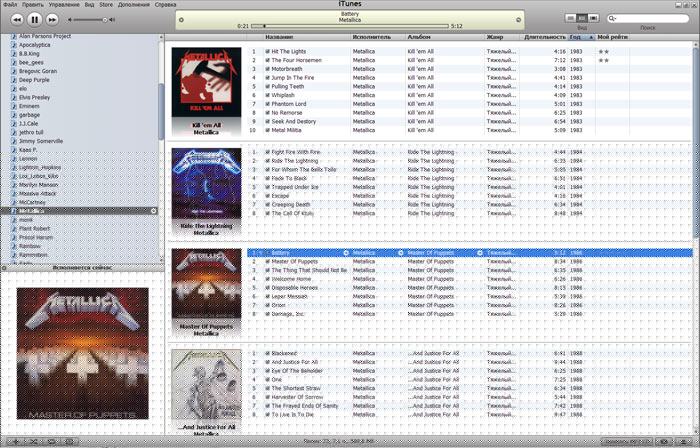The width and height of the screenshot is (700, 448).
Task: Uncheck the Whiplash song checkbox
Action: (267, 95)
